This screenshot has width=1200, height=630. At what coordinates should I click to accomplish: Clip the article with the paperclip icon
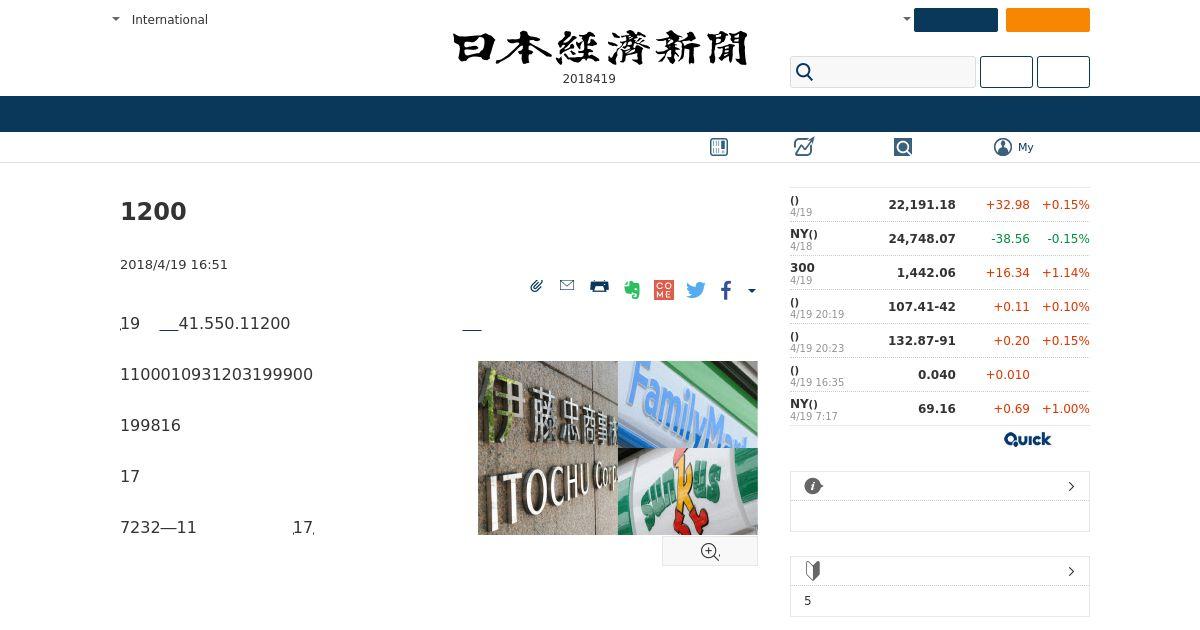[537, 286]
